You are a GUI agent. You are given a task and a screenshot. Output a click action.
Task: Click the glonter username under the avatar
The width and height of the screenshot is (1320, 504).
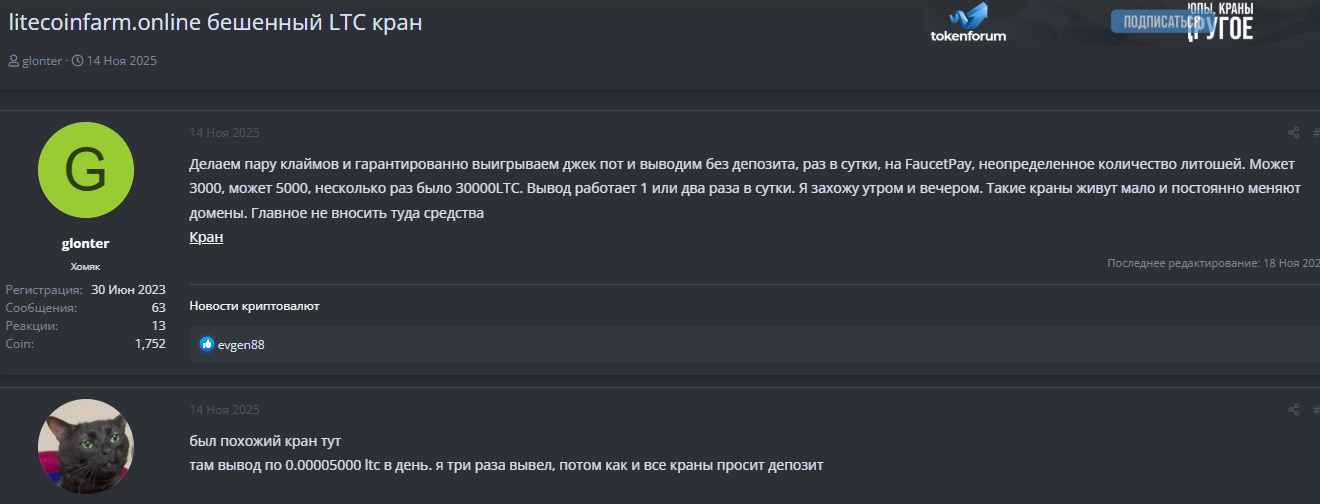coord(85,244)
